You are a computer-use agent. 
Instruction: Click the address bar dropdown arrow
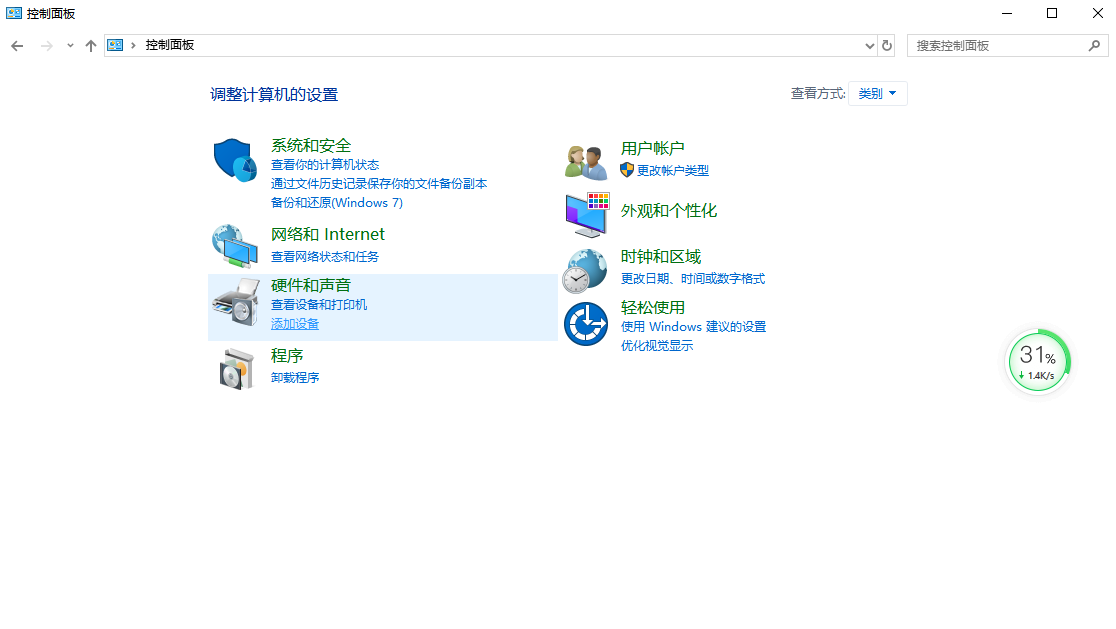pos(869,45)
